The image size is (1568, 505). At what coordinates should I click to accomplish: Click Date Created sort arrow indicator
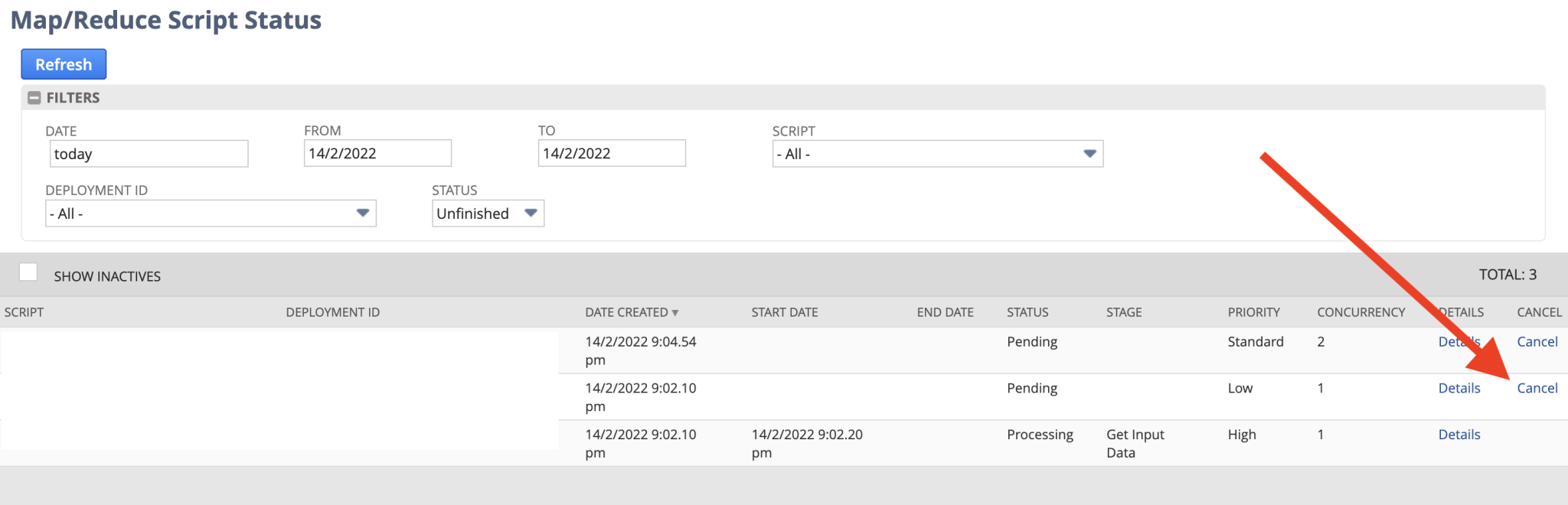[675, 313]
